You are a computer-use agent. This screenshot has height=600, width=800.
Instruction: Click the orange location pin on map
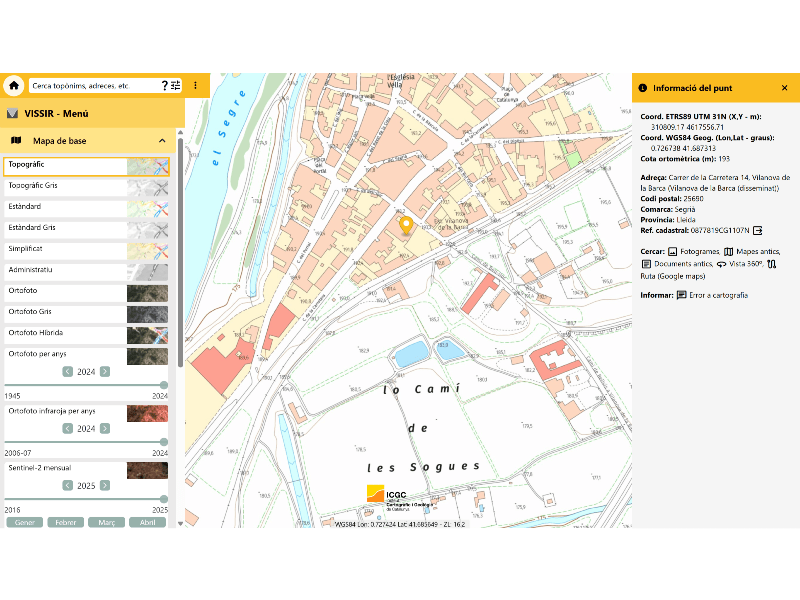(406, 225)
